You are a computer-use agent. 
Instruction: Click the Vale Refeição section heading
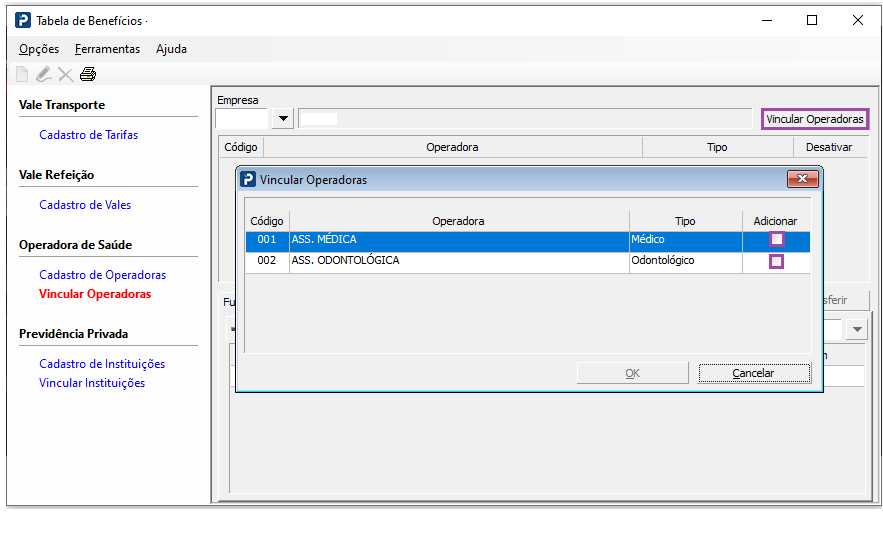pyautogui.click(x=56, y=175)
